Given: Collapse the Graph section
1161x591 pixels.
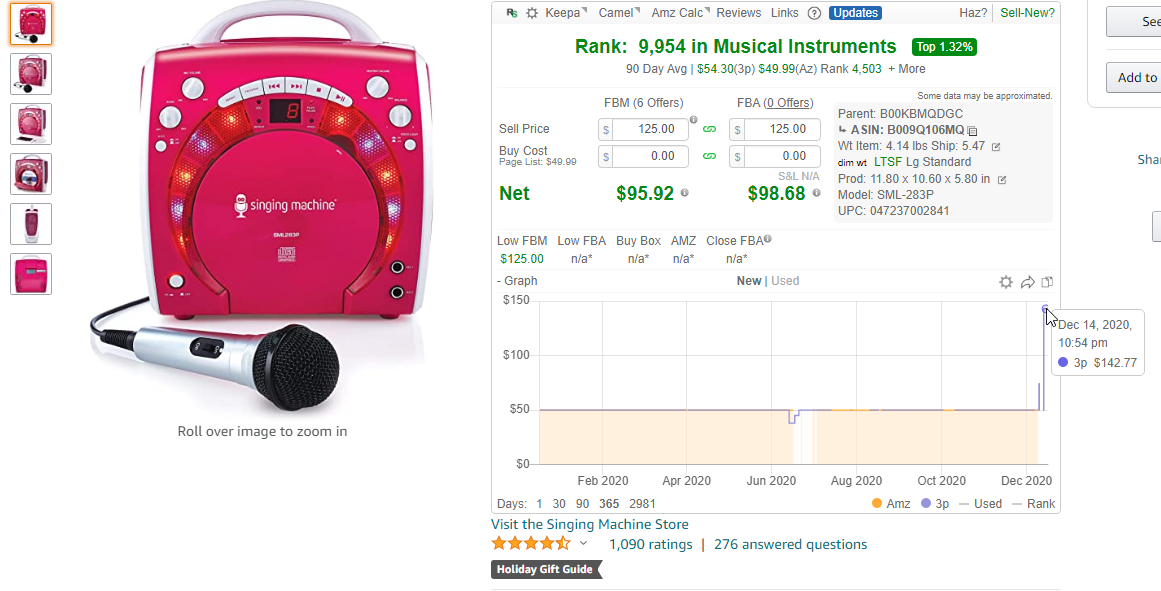Looking at the screenshot, I should pos(517,281).
